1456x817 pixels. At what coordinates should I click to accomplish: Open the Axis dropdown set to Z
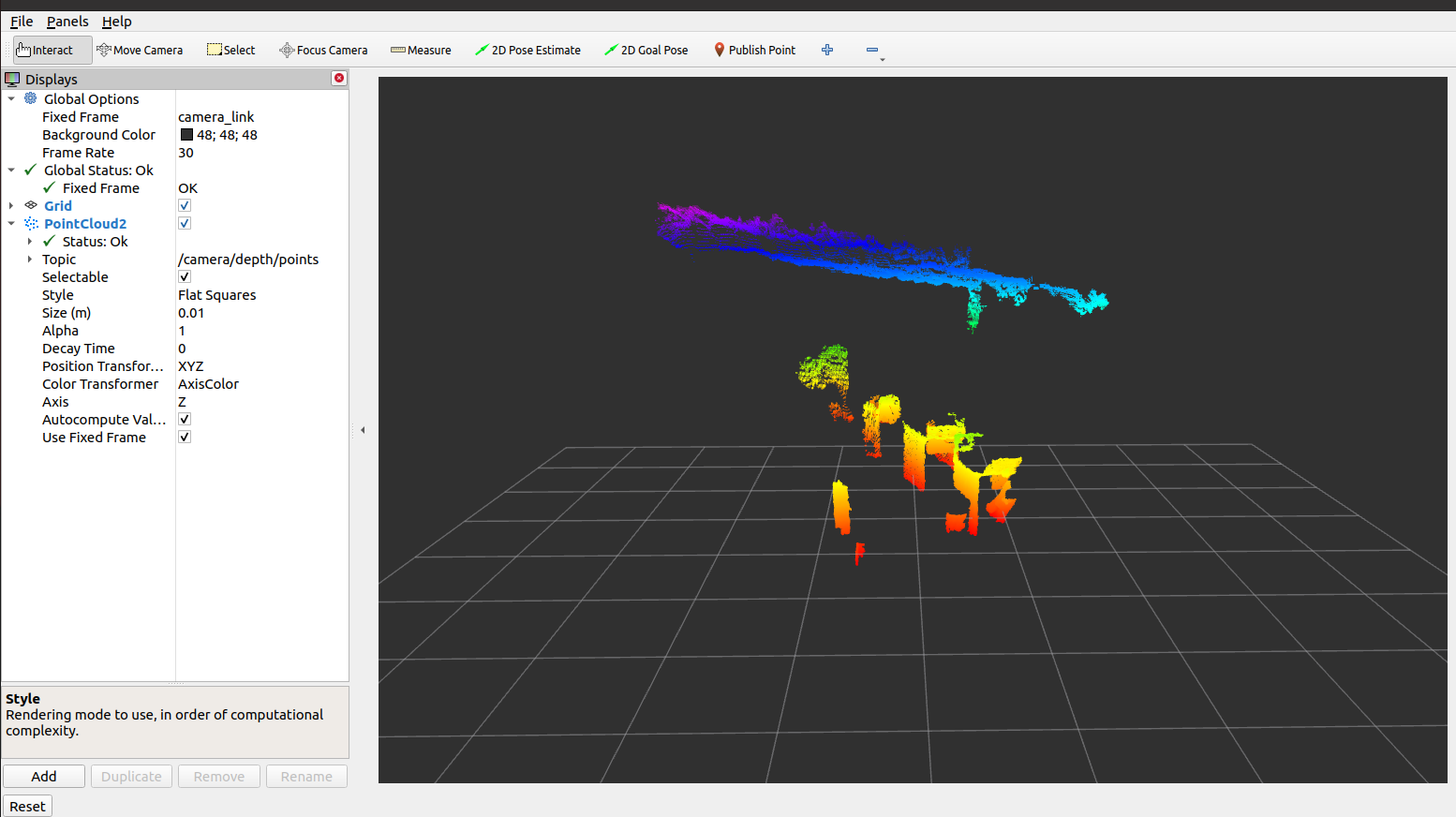261,401
